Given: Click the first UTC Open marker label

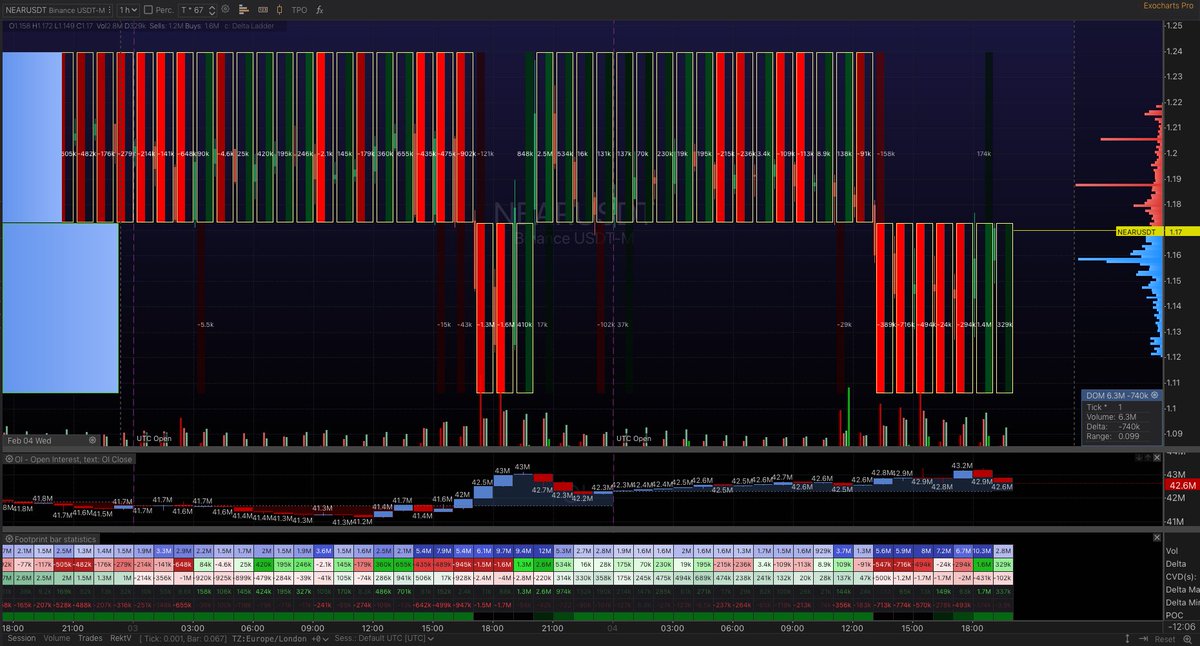Looking at the screenshot, I should point(154,438).
